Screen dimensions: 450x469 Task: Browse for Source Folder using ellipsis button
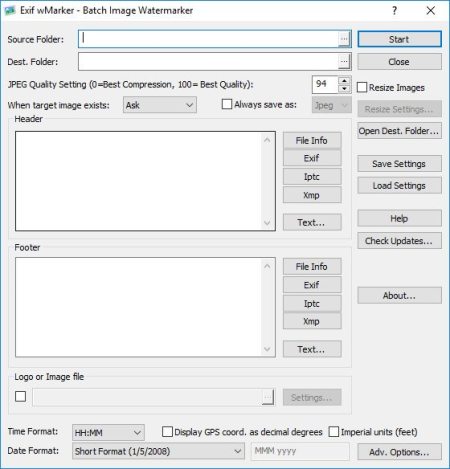click(344, 39)
